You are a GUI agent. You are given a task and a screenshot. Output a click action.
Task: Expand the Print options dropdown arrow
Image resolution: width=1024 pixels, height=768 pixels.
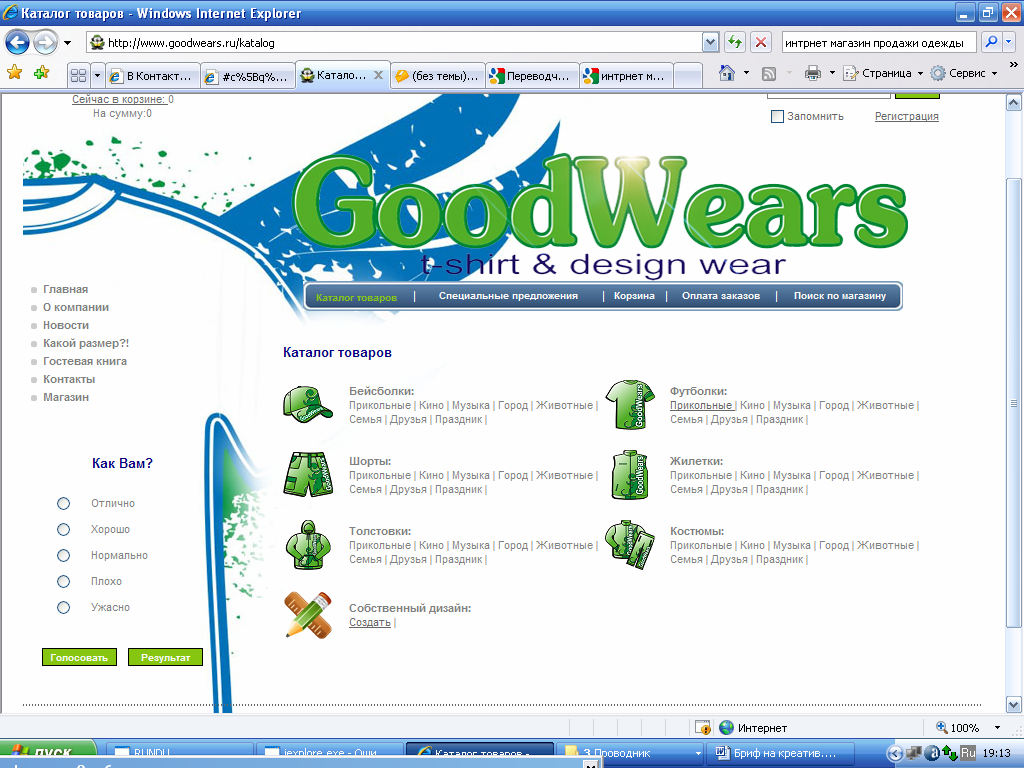click(832, 73)
